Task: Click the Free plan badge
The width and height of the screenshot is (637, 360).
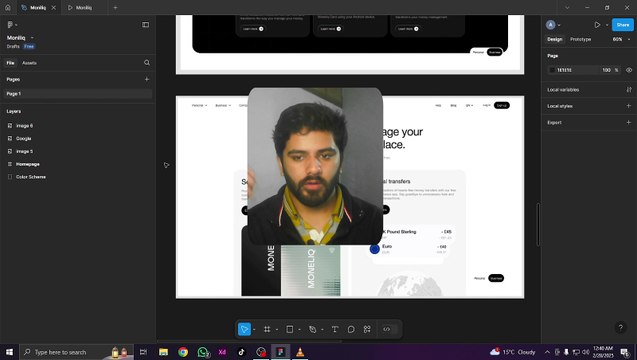Action: 29,46
